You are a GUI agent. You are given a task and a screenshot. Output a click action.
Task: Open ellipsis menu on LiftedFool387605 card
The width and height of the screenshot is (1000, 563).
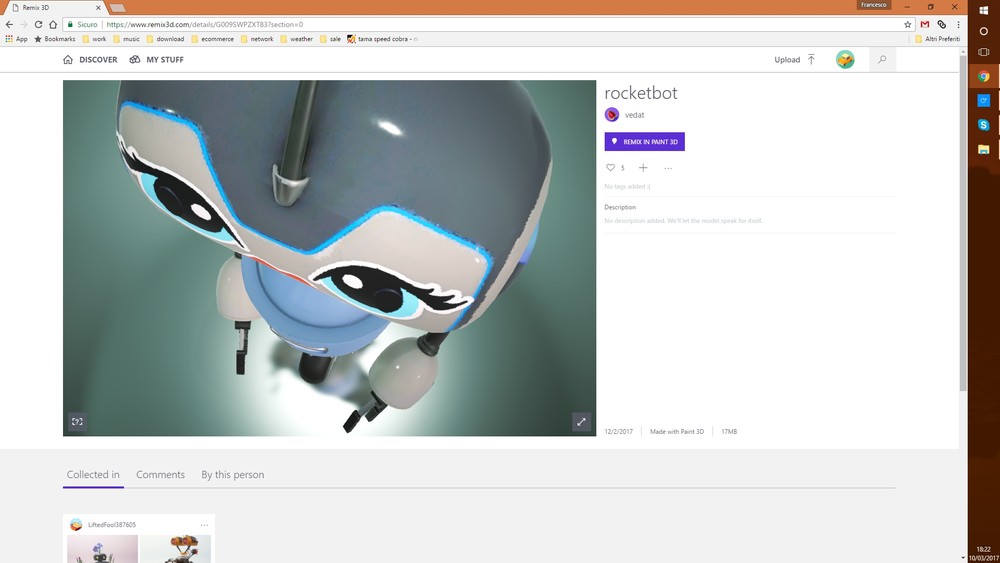coord(204,525)
